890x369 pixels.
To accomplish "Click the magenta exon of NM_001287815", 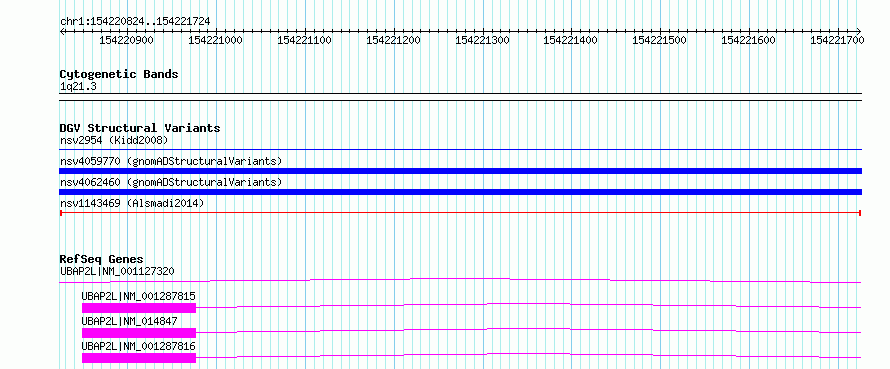I will (138, 308).
